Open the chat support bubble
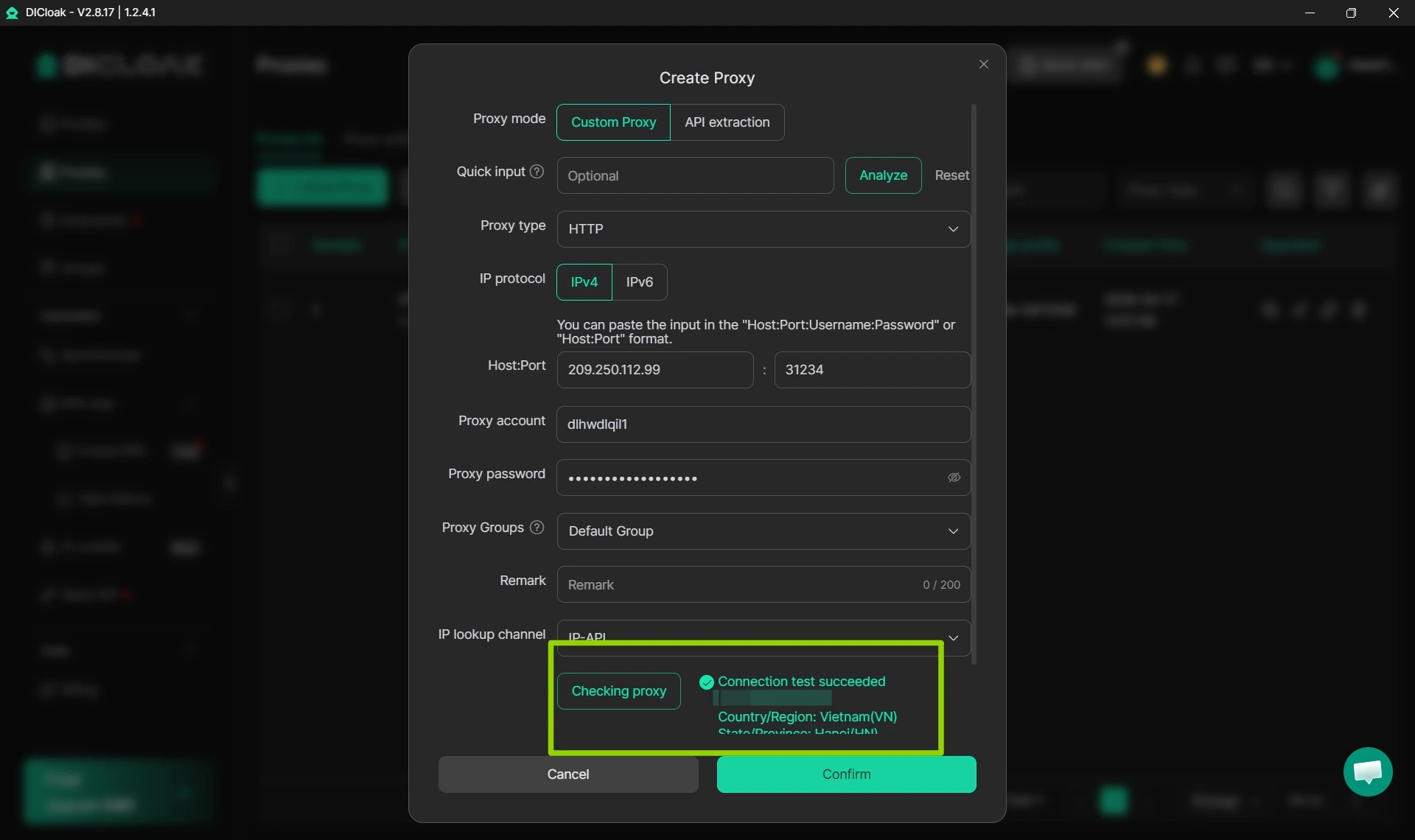The width and height of the screenshot is (1415, 840). click(x=1368, y=771)
